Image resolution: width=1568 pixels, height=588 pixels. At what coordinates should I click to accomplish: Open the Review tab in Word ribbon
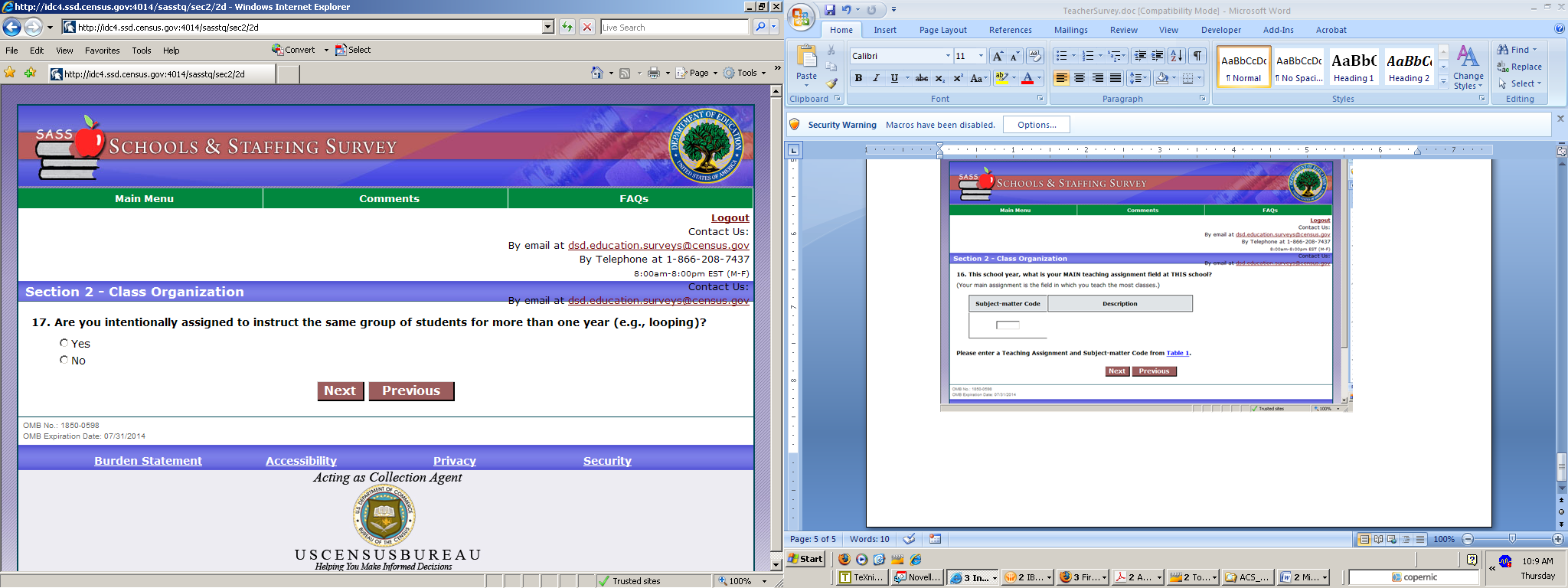(x=1123, y=30)
